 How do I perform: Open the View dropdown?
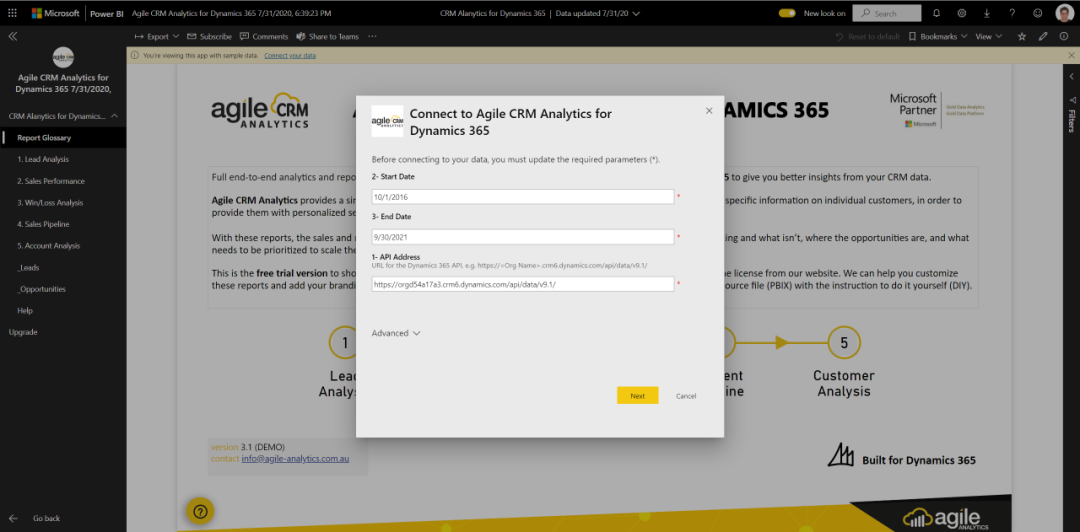(988, 37)
